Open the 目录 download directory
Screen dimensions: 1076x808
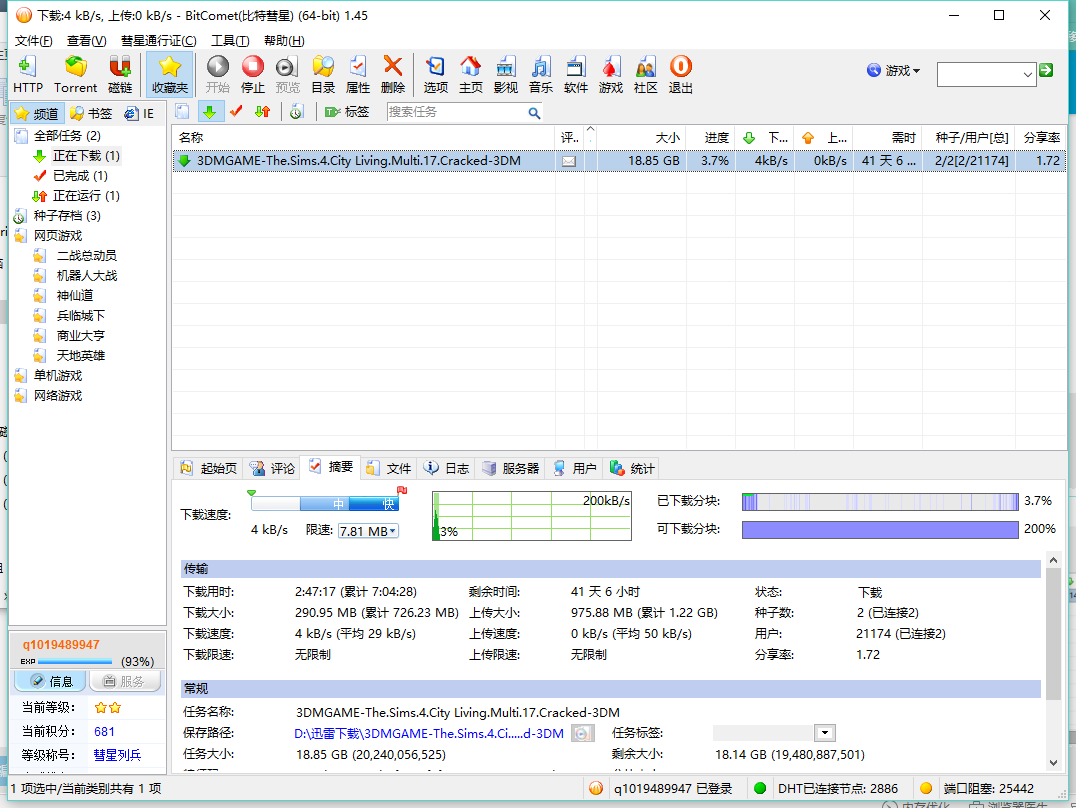point(323,74)
